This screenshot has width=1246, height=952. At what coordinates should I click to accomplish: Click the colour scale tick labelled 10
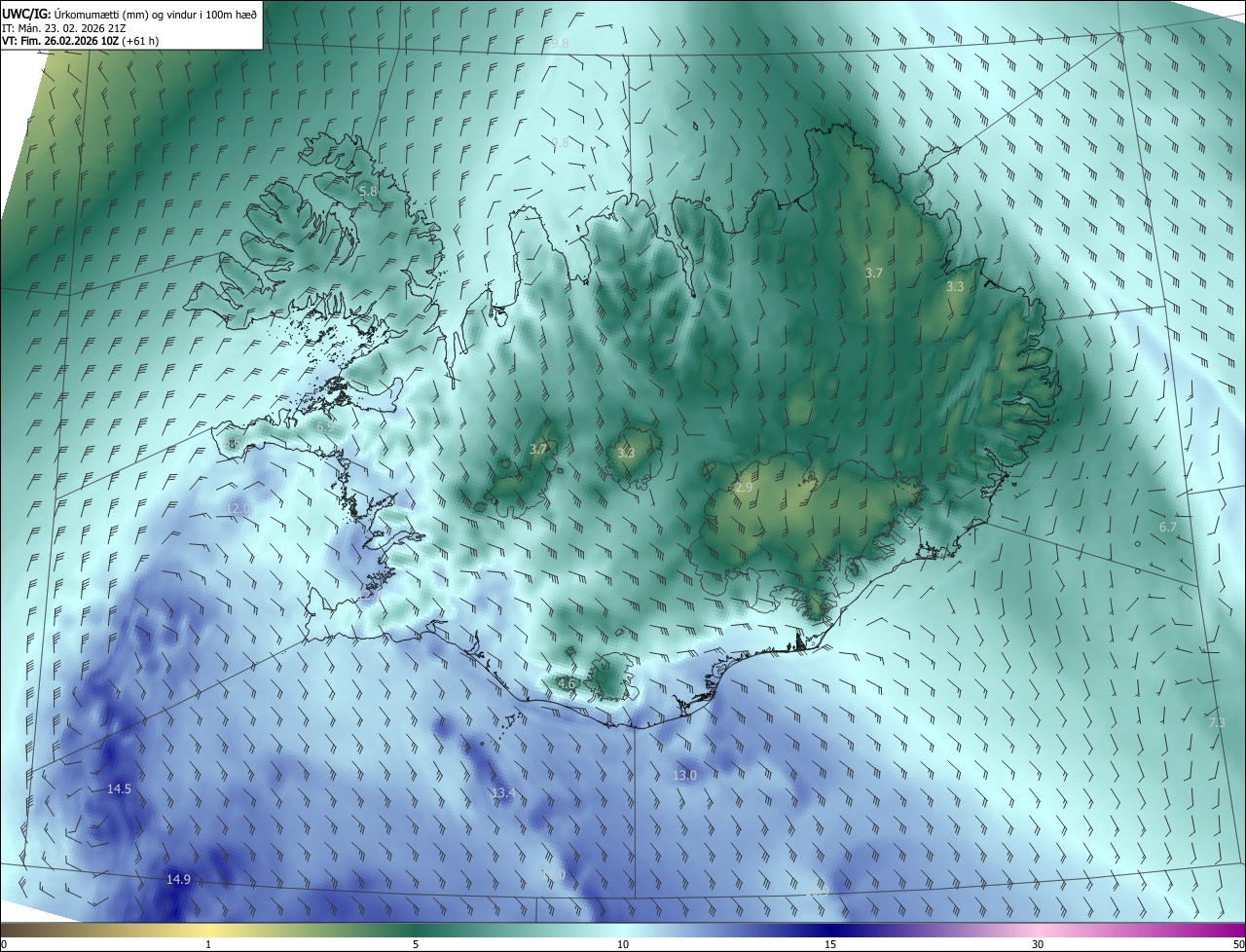[623, 944]
